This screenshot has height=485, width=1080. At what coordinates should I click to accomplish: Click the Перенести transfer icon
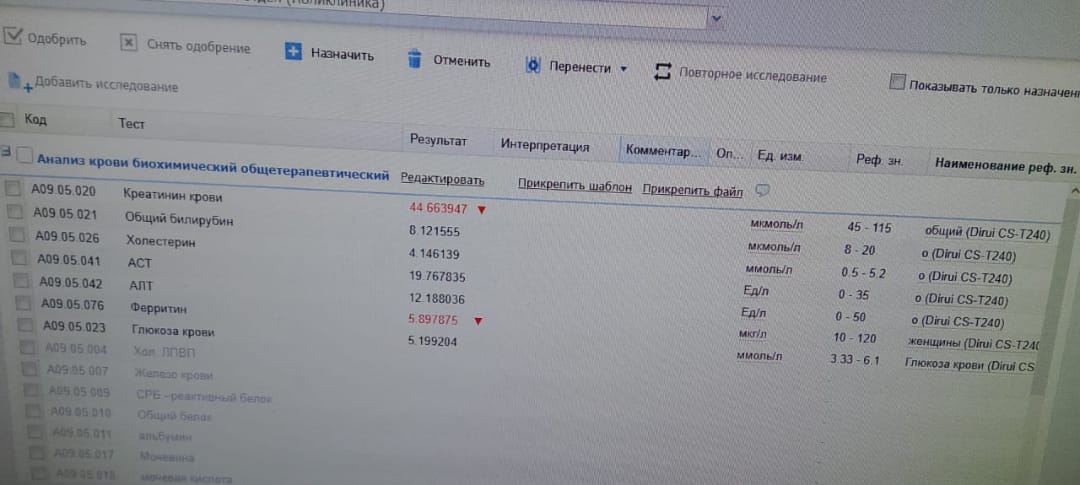tap(532, 66)
